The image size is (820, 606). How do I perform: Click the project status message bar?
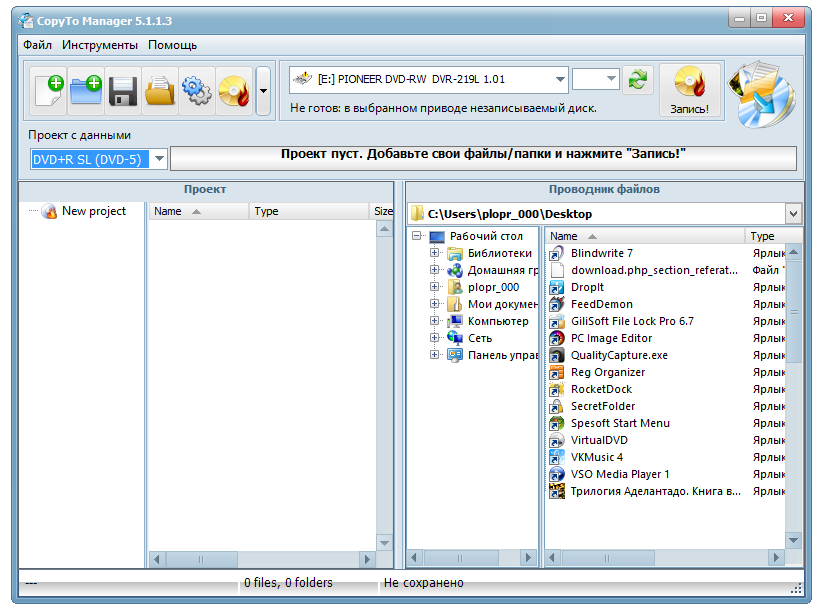pyautogui.click(x=483, y=158)
